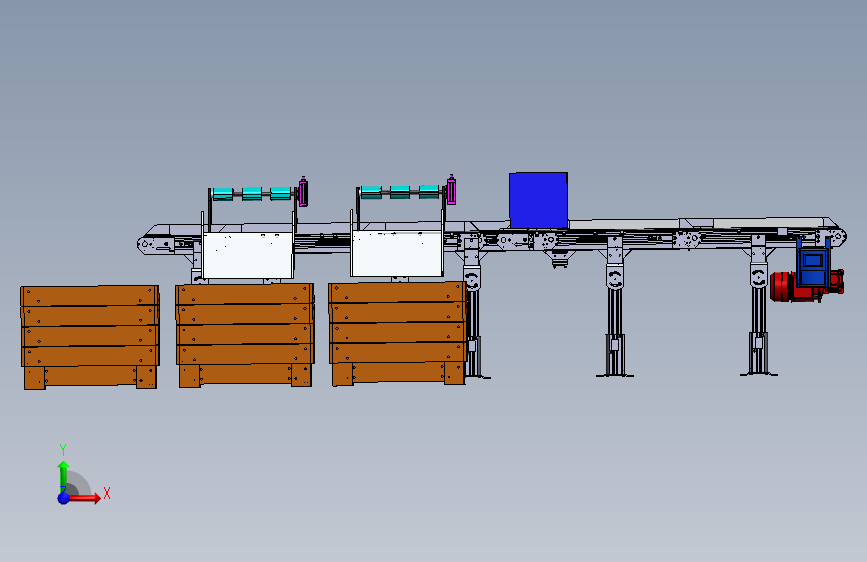Screen dimensions: 867x562
Task: Click the blue origin sphere of the triad
Action: pyautogui.click(x=64, y=498)
